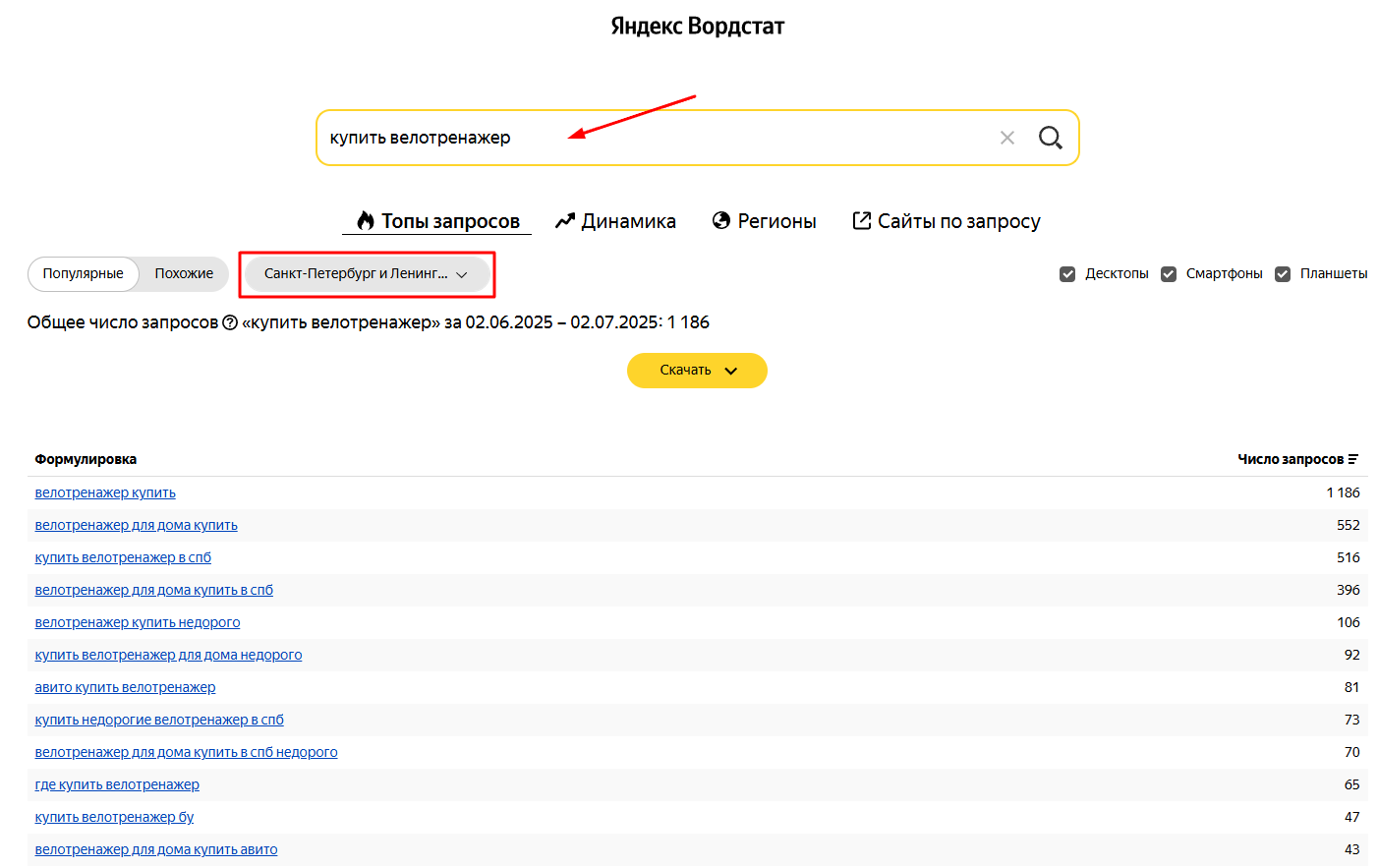
Task: Uncheck the Смартфоны checkbox
Action: click(x=1169, y=274)
